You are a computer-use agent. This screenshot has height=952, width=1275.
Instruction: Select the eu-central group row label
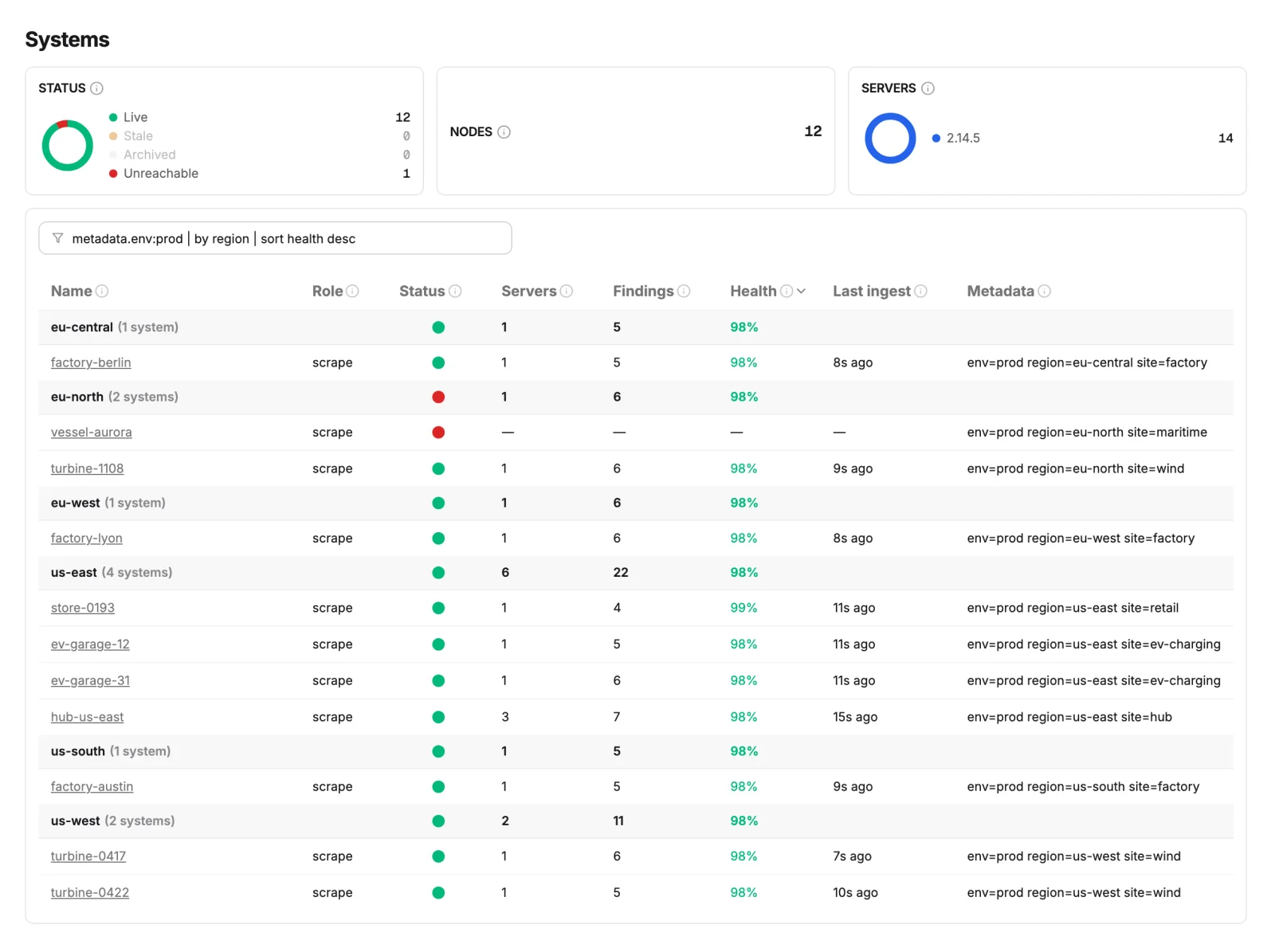[x=115, y=327]
